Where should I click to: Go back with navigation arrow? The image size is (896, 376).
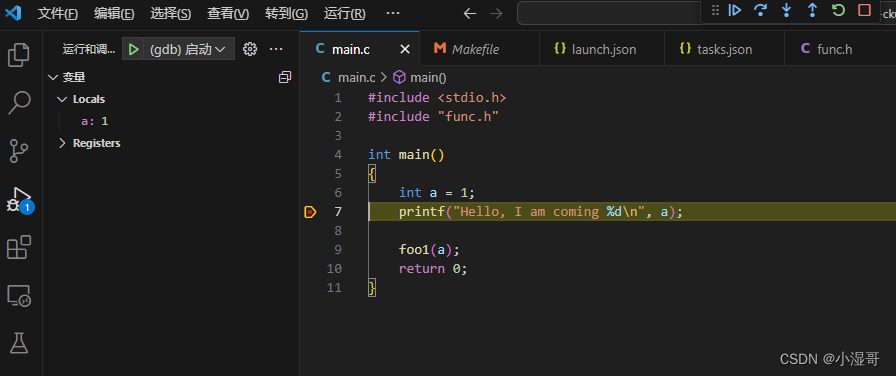(470, 13)
